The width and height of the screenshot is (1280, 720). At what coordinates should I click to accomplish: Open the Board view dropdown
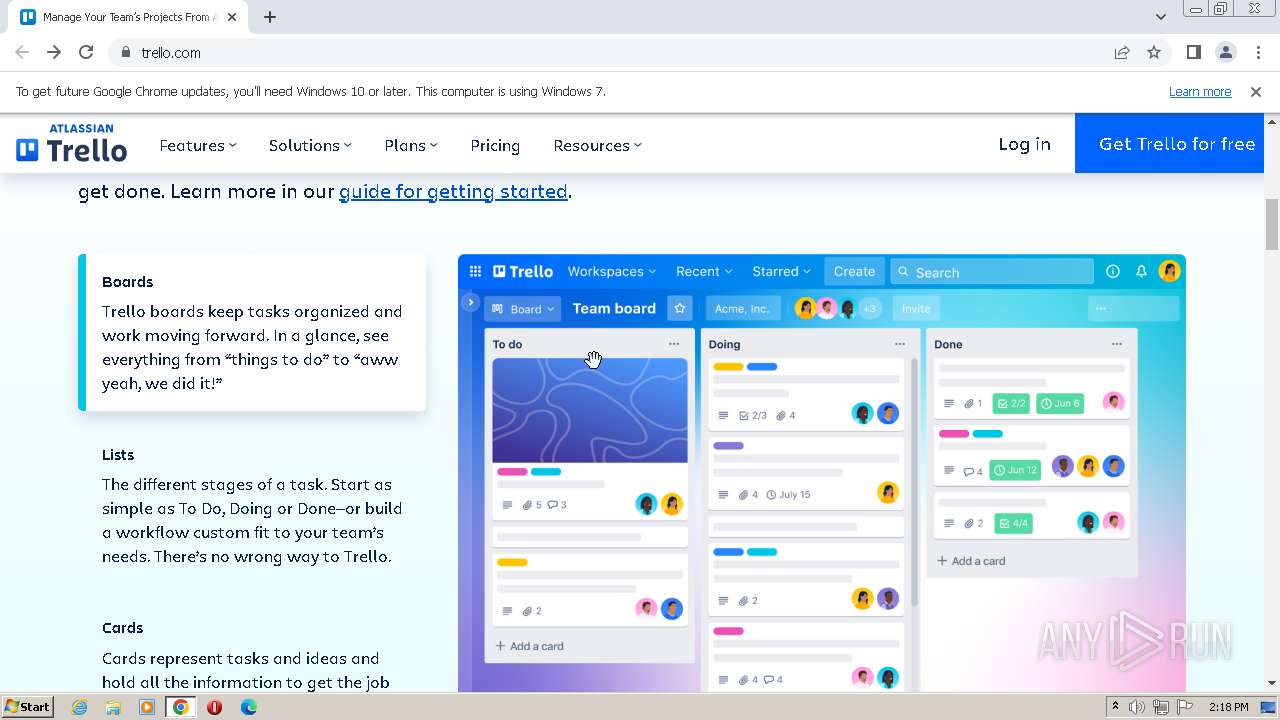(523, 308)
